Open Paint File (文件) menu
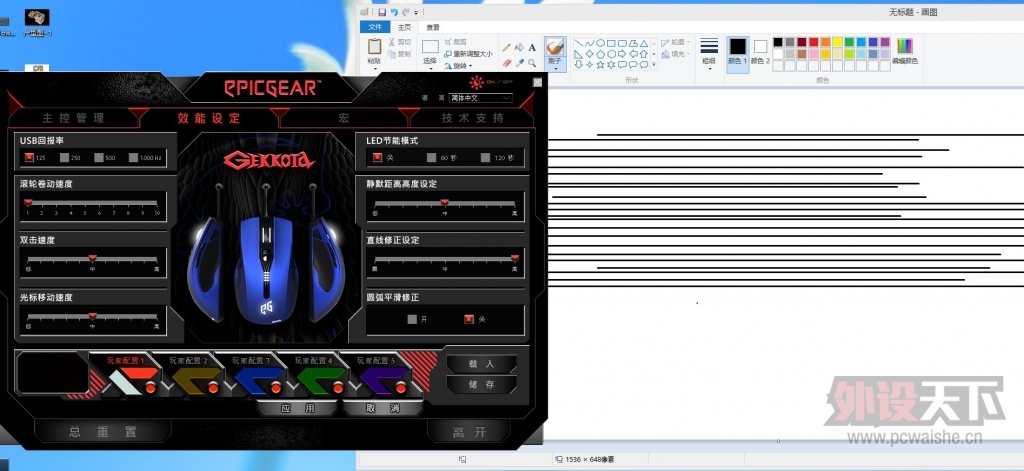1024x471 pixels. pyautogui.click(x=375, y=27)
